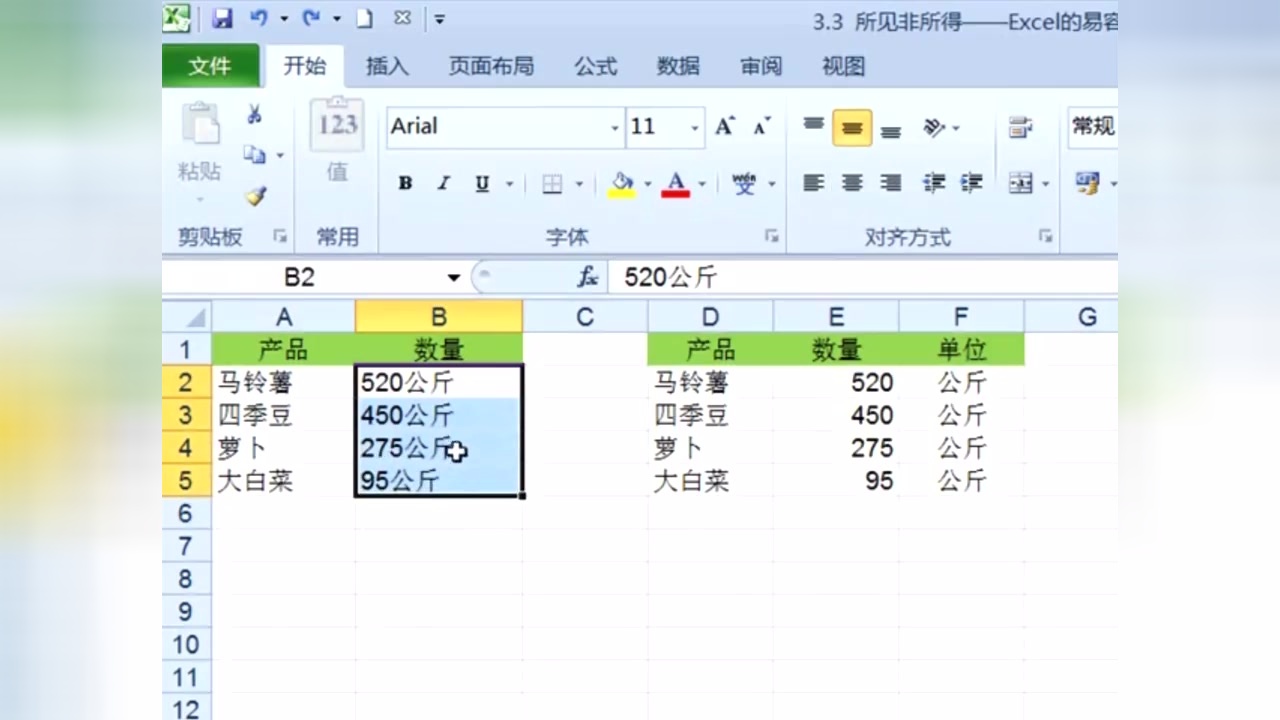Screen dimensions: 1280x720
Task: Open the merge and center dropdown arrow
Action: [1046, 184]
